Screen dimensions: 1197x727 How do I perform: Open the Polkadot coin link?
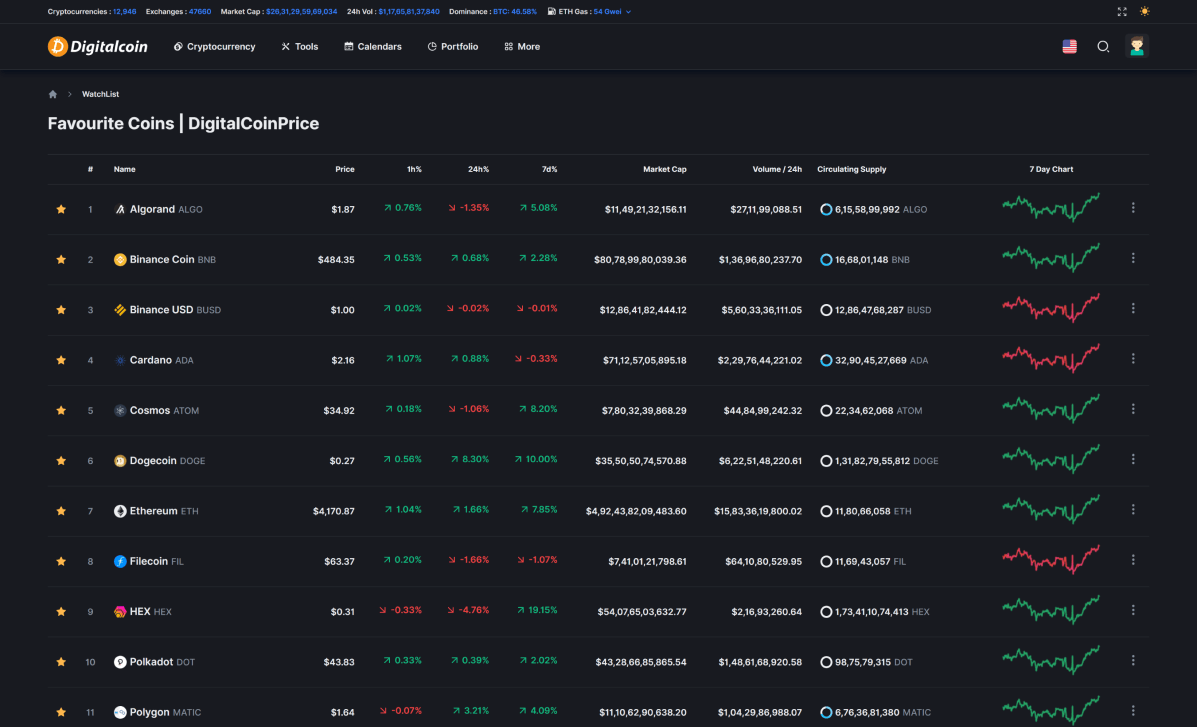[x=163, y=662]
